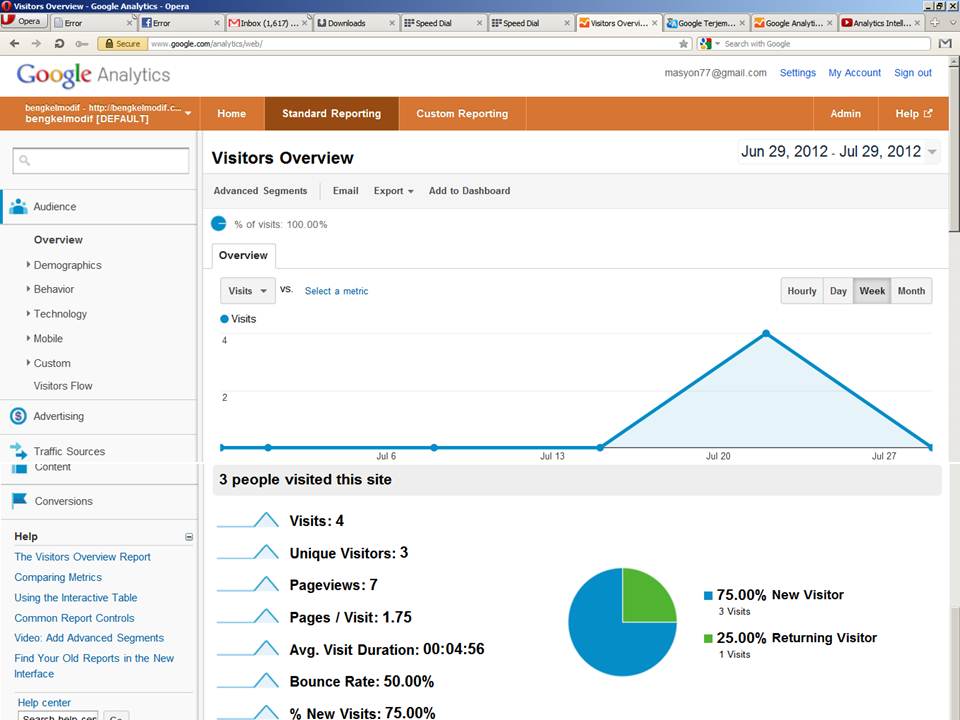The width and height of the screenshot is (960, 720).
Task: Select the Day graph interval
Action: (838, 291)
